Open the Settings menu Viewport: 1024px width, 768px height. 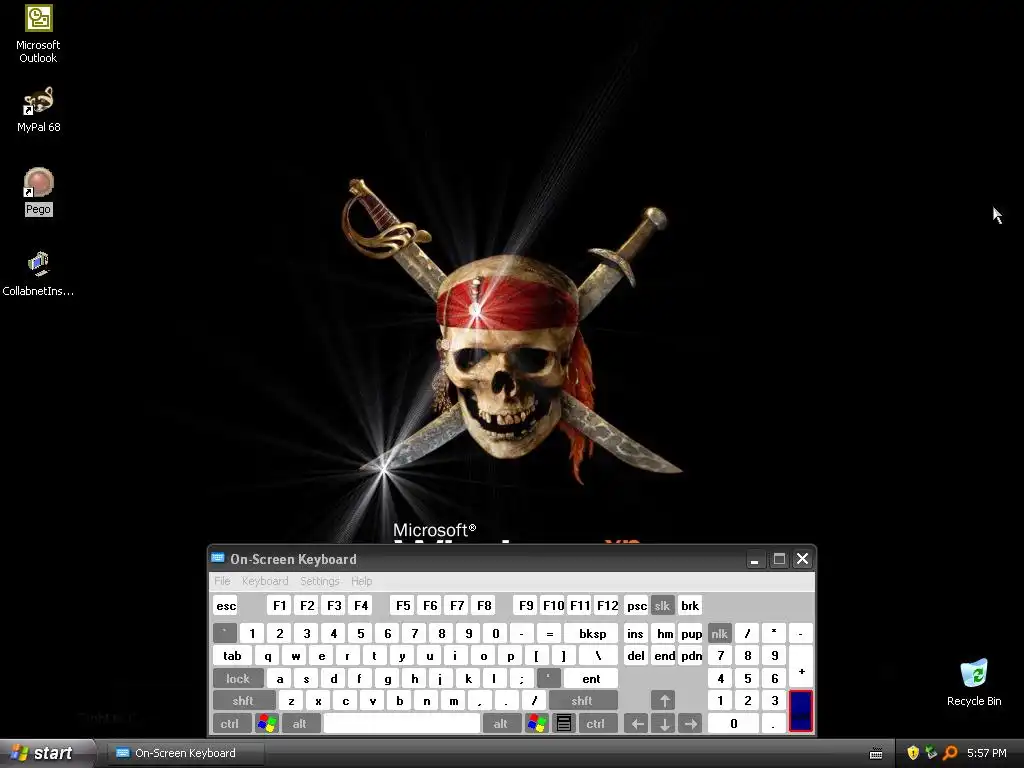(x=319, y=581)
